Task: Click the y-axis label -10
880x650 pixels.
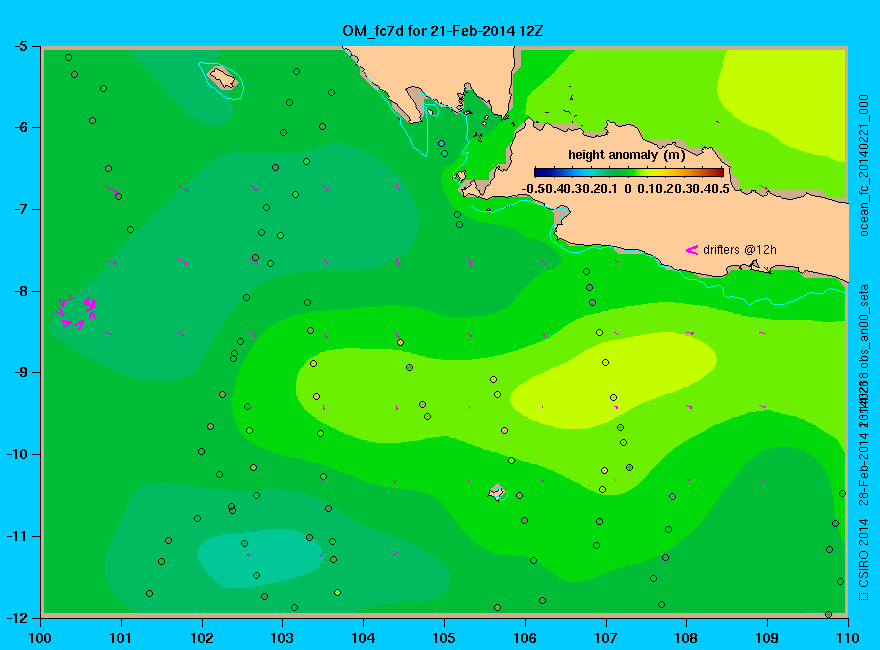Action: point(16,454)
